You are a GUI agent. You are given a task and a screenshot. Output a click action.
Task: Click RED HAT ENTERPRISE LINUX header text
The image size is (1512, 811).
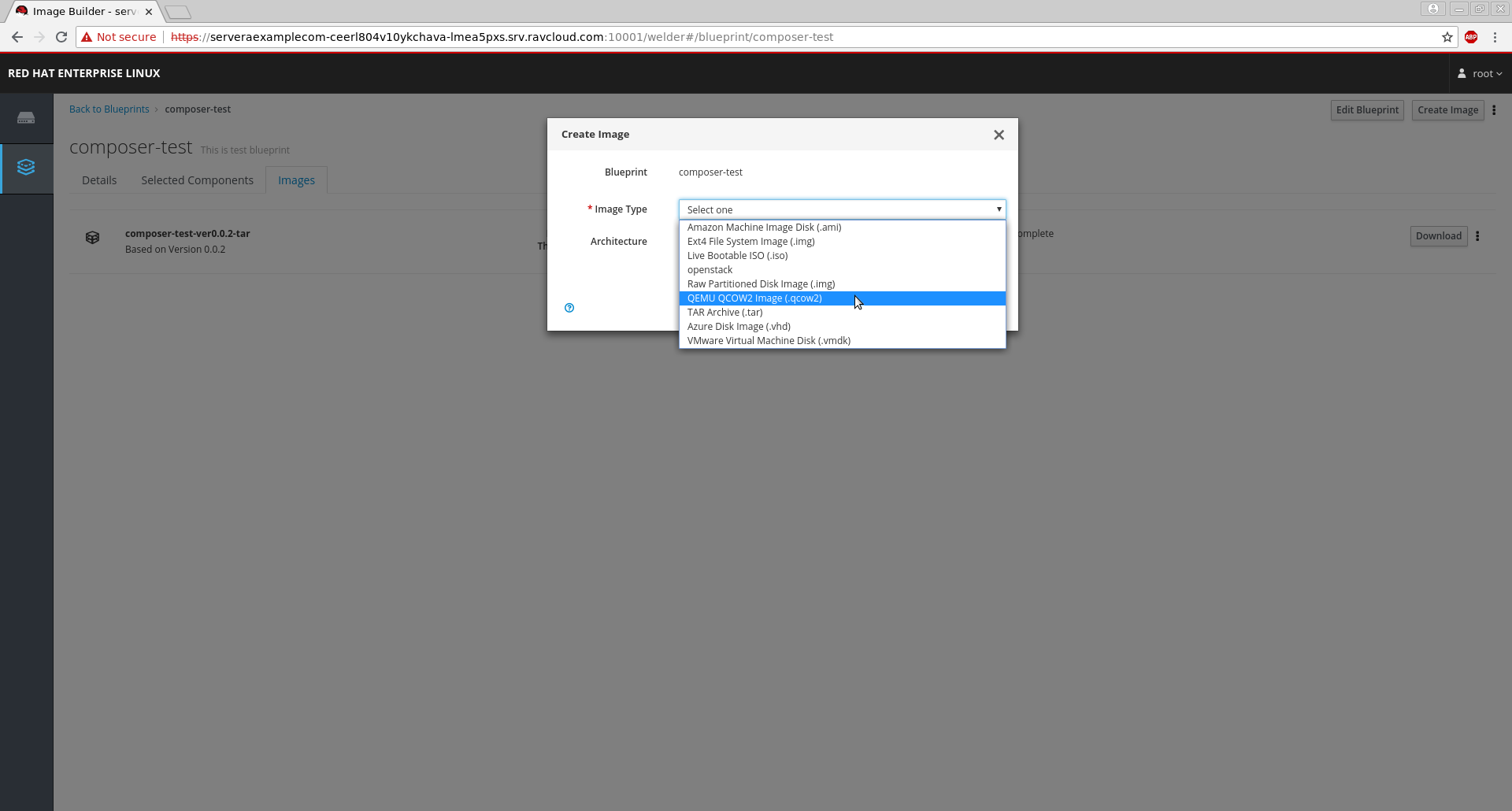tap(84, 73)
